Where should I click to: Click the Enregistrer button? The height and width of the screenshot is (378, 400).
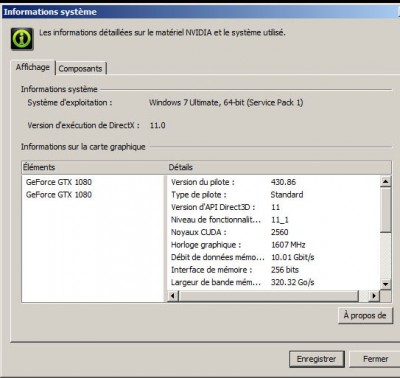[x=316, y=359]
